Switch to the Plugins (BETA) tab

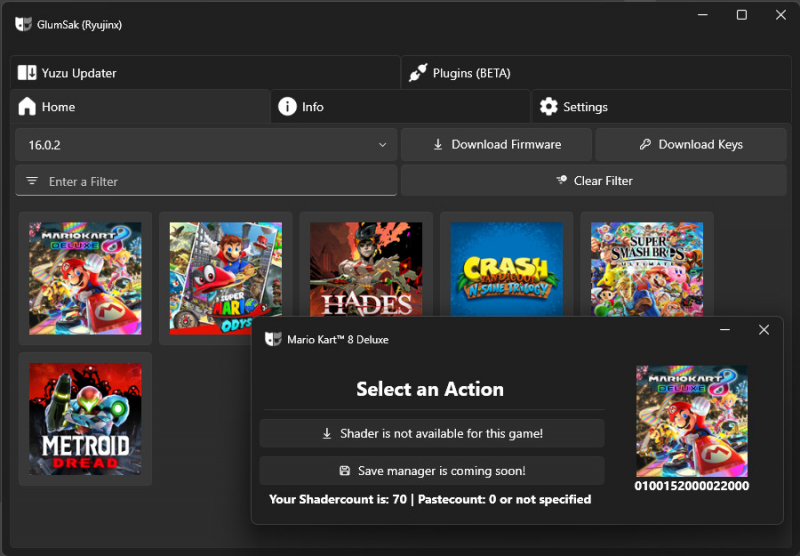[x=596, y=72]
